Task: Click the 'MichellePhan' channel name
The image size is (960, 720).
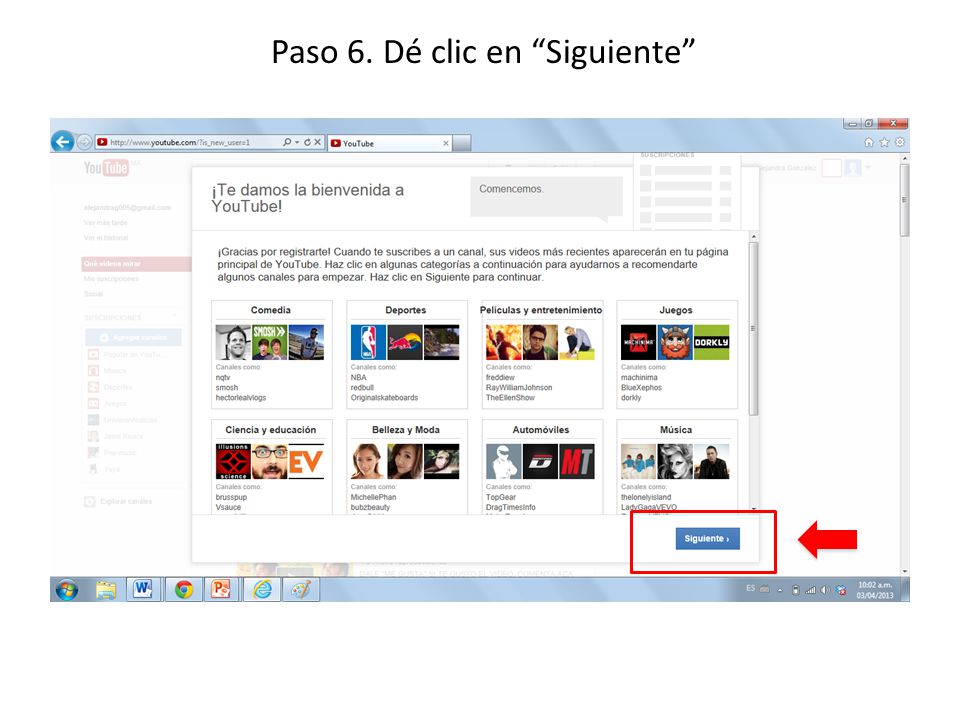Action: click(373, 497)
